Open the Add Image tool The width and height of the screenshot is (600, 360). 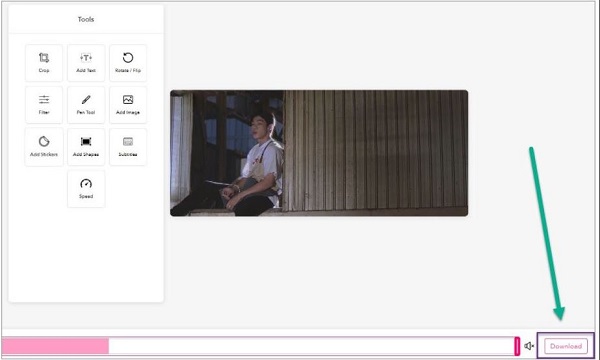point(128,105)
